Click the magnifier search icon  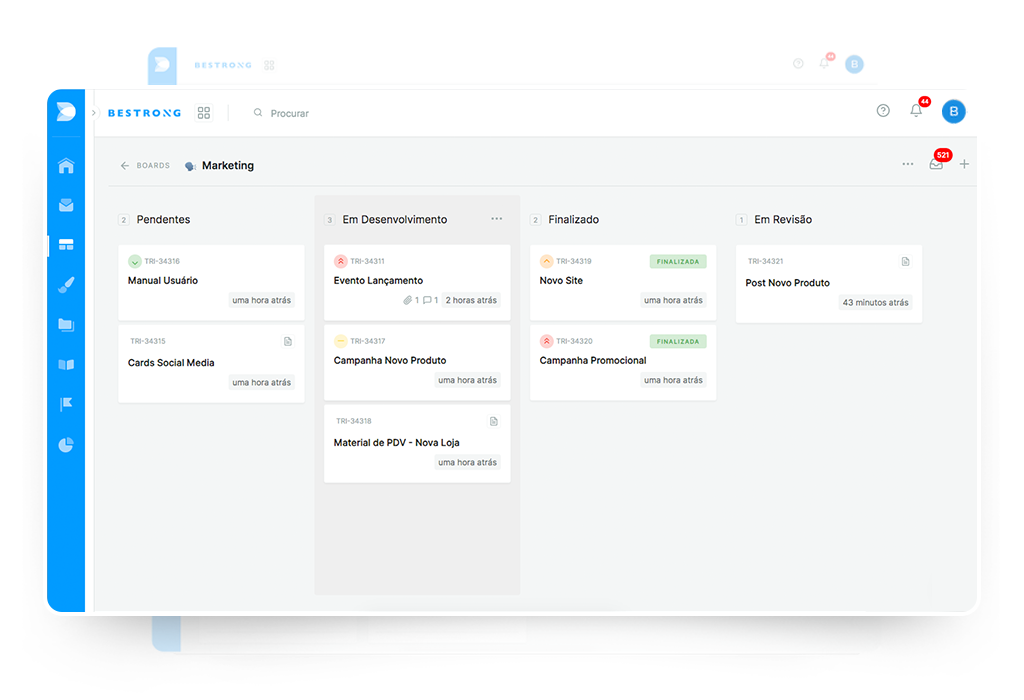pyautogui.click(x=258, y=113)
